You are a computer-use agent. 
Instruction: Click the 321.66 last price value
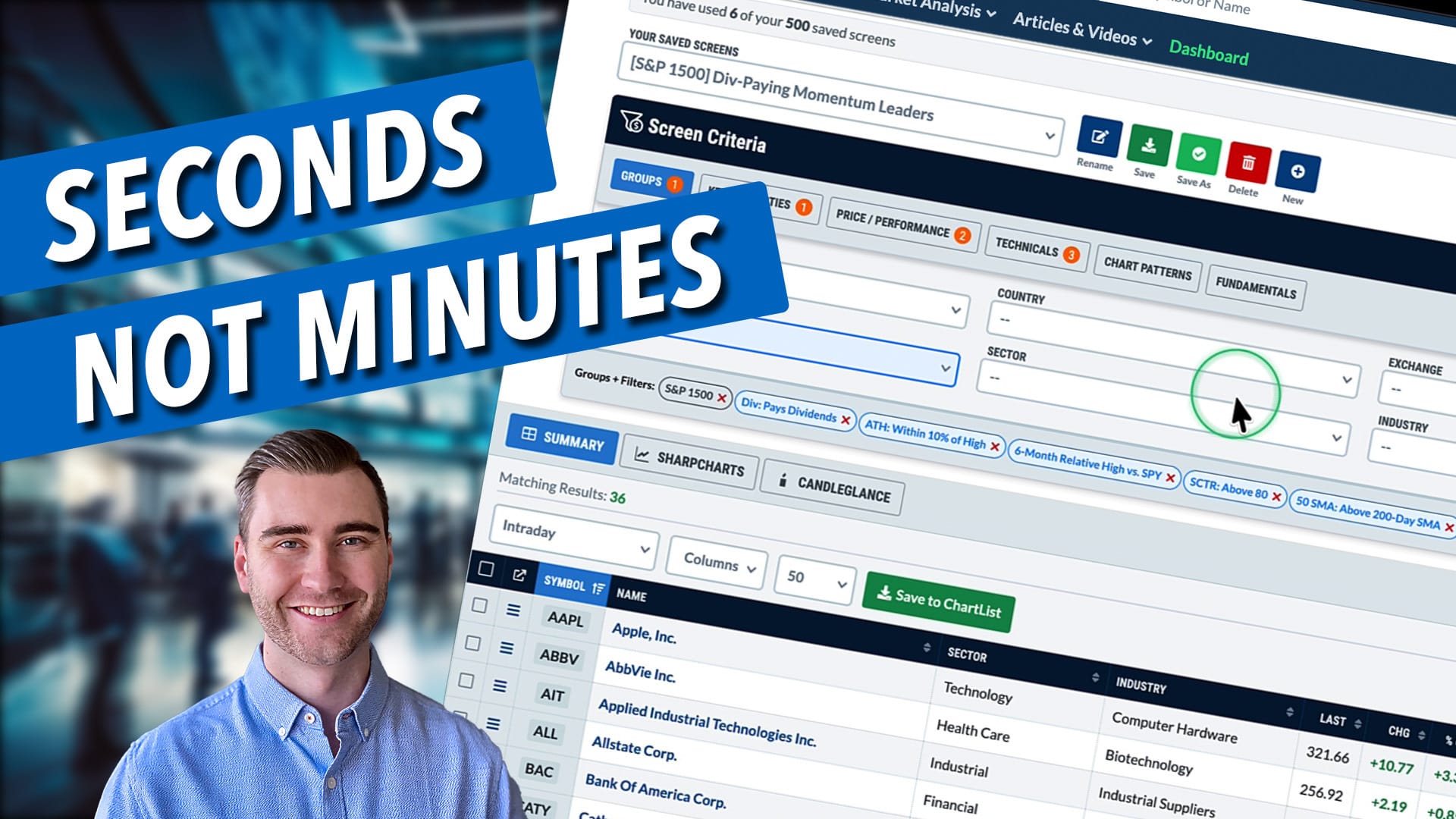click(x=1327, y=755)
